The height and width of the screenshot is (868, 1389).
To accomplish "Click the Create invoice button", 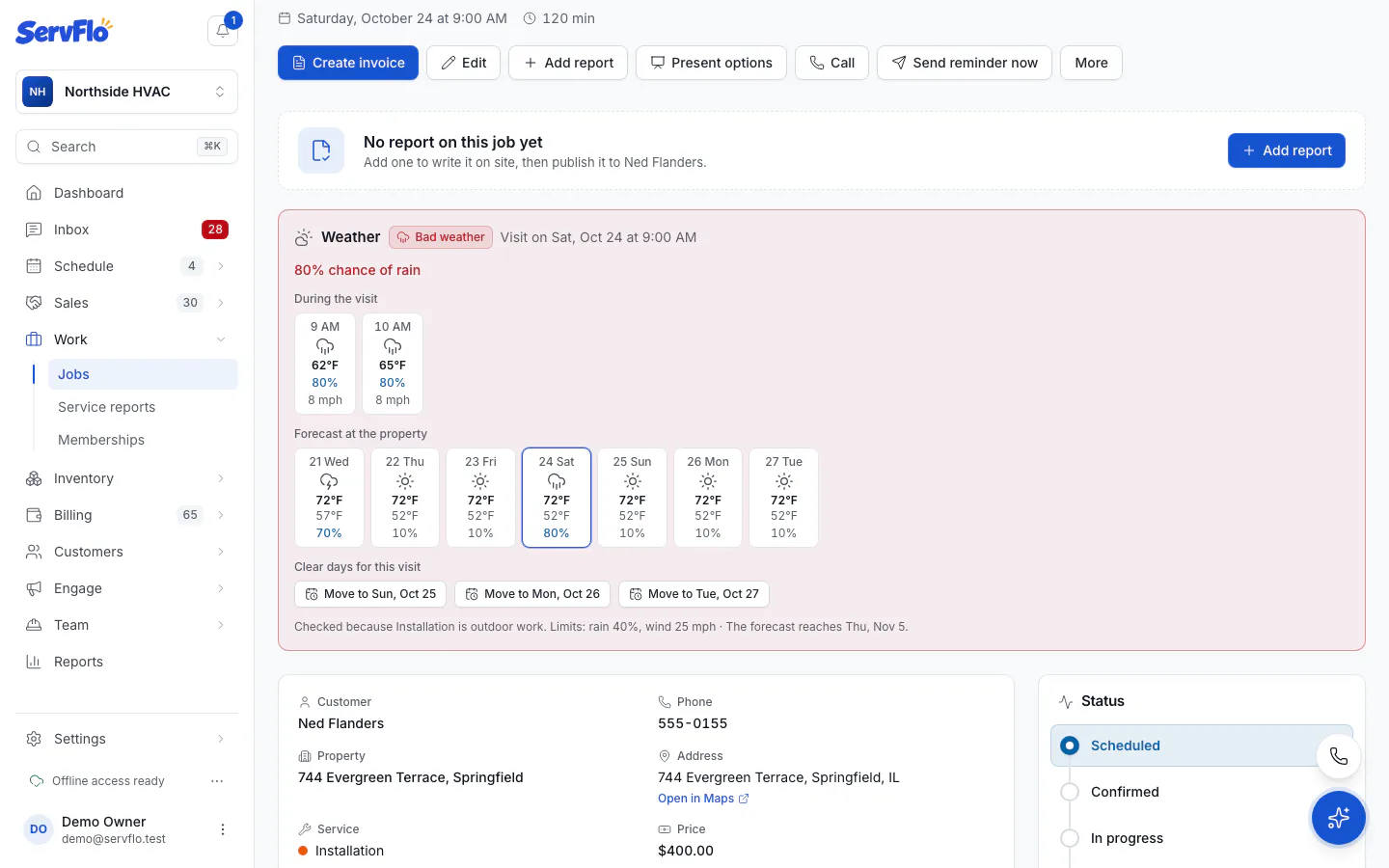I will (x=348, y=63).
